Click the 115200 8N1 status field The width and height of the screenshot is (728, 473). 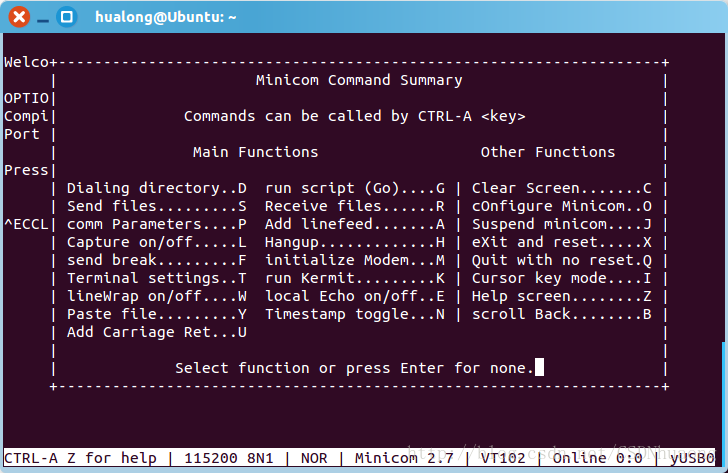228,458
